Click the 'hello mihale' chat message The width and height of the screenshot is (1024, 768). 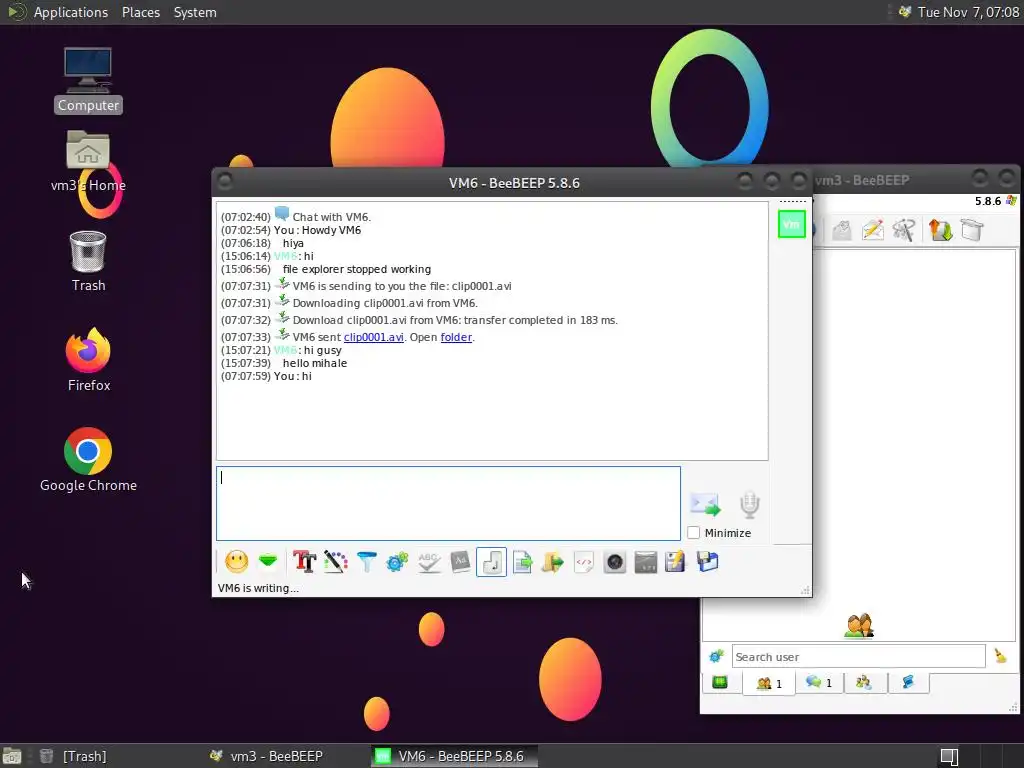315,363
